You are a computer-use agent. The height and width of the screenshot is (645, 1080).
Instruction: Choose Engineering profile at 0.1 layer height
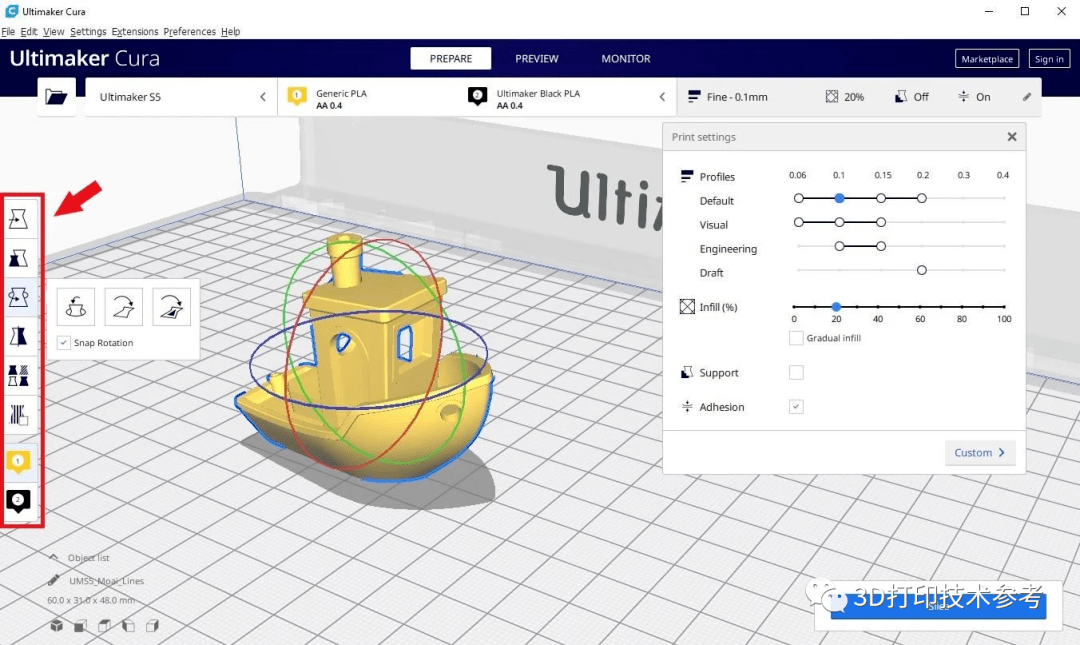[839, 246]
